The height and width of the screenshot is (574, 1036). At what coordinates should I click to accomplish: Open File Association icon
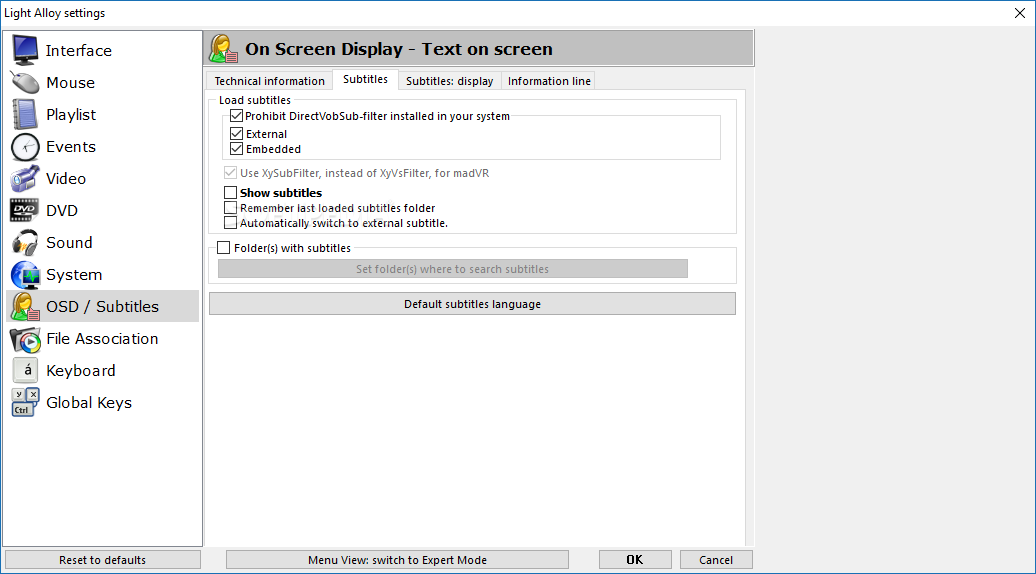point(25,339)
